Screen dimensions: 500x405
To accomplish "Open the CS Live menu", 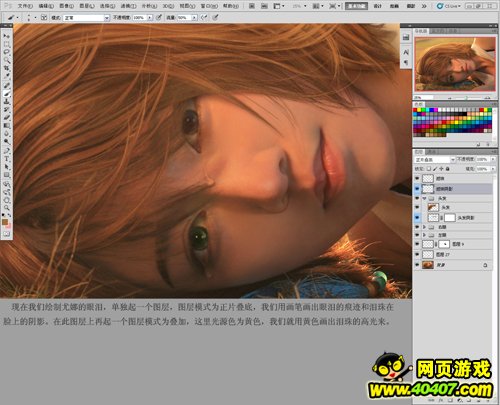I will pos(449,6).
